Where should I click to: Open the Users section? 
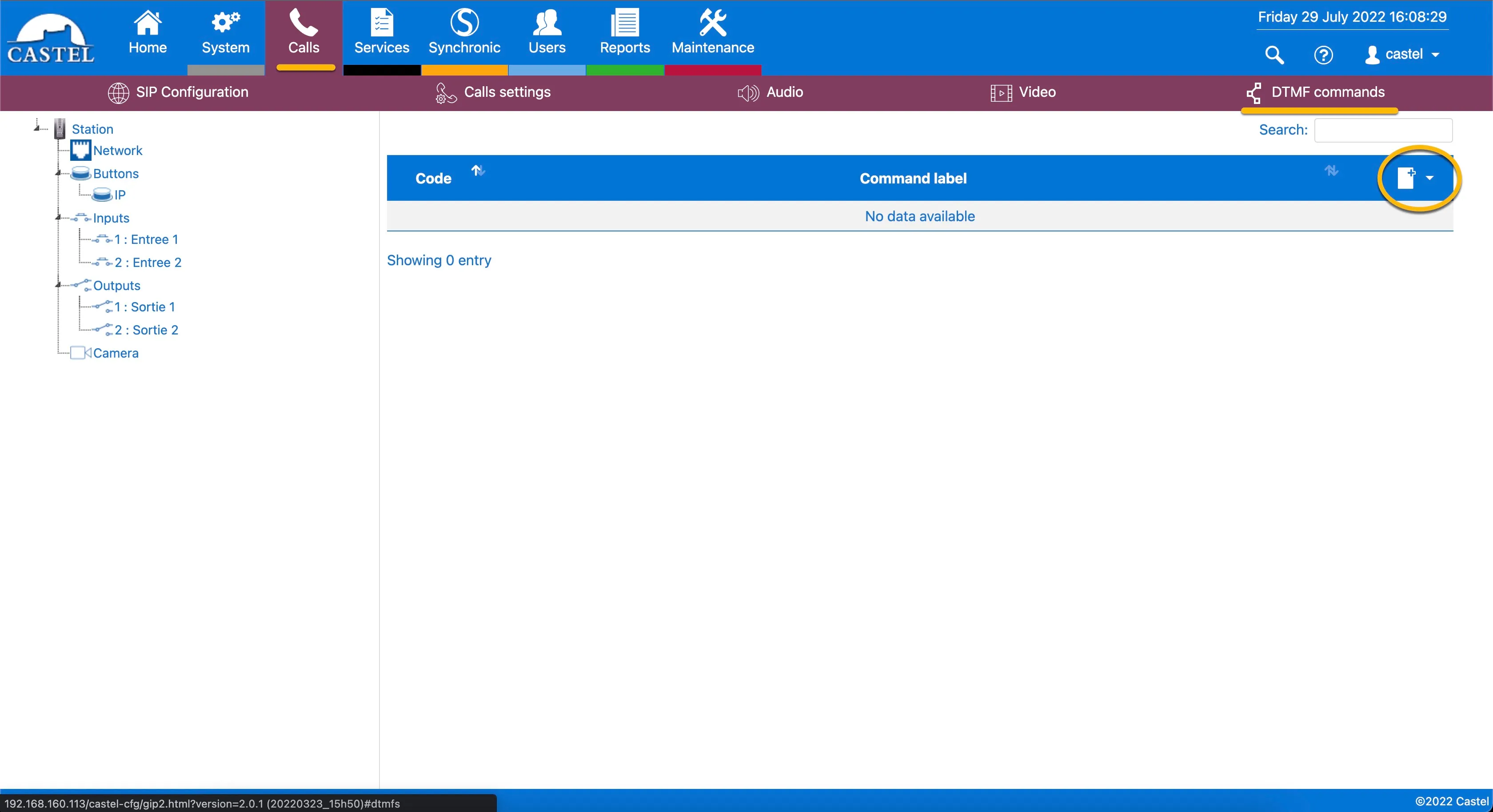click(547, 32)
